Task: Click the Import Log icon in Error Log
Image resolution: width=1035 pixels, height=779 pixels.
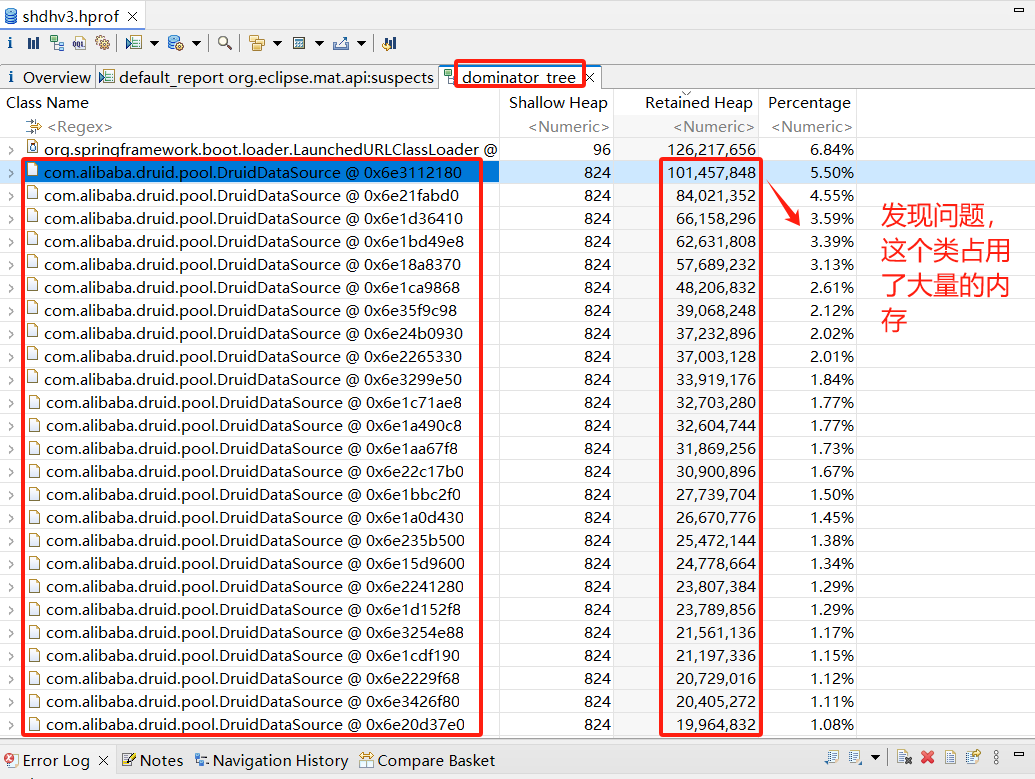Action: tap(855, 757)
